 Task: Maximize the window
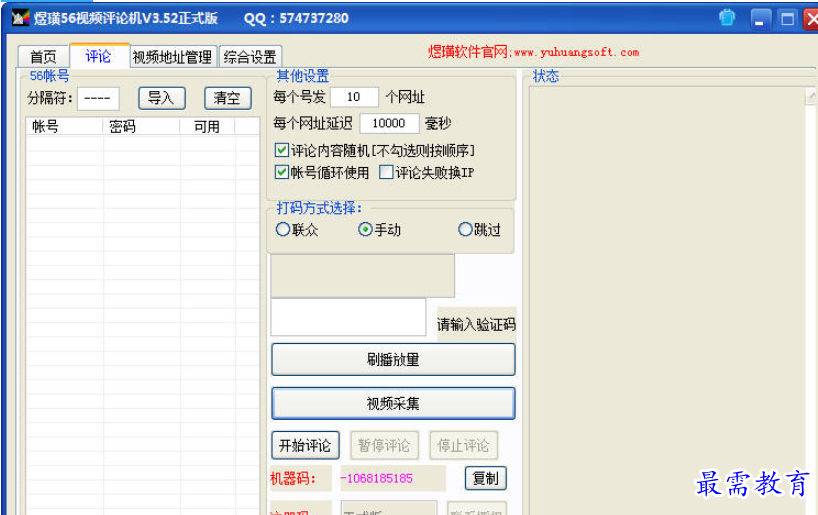(x=787, y=19)
